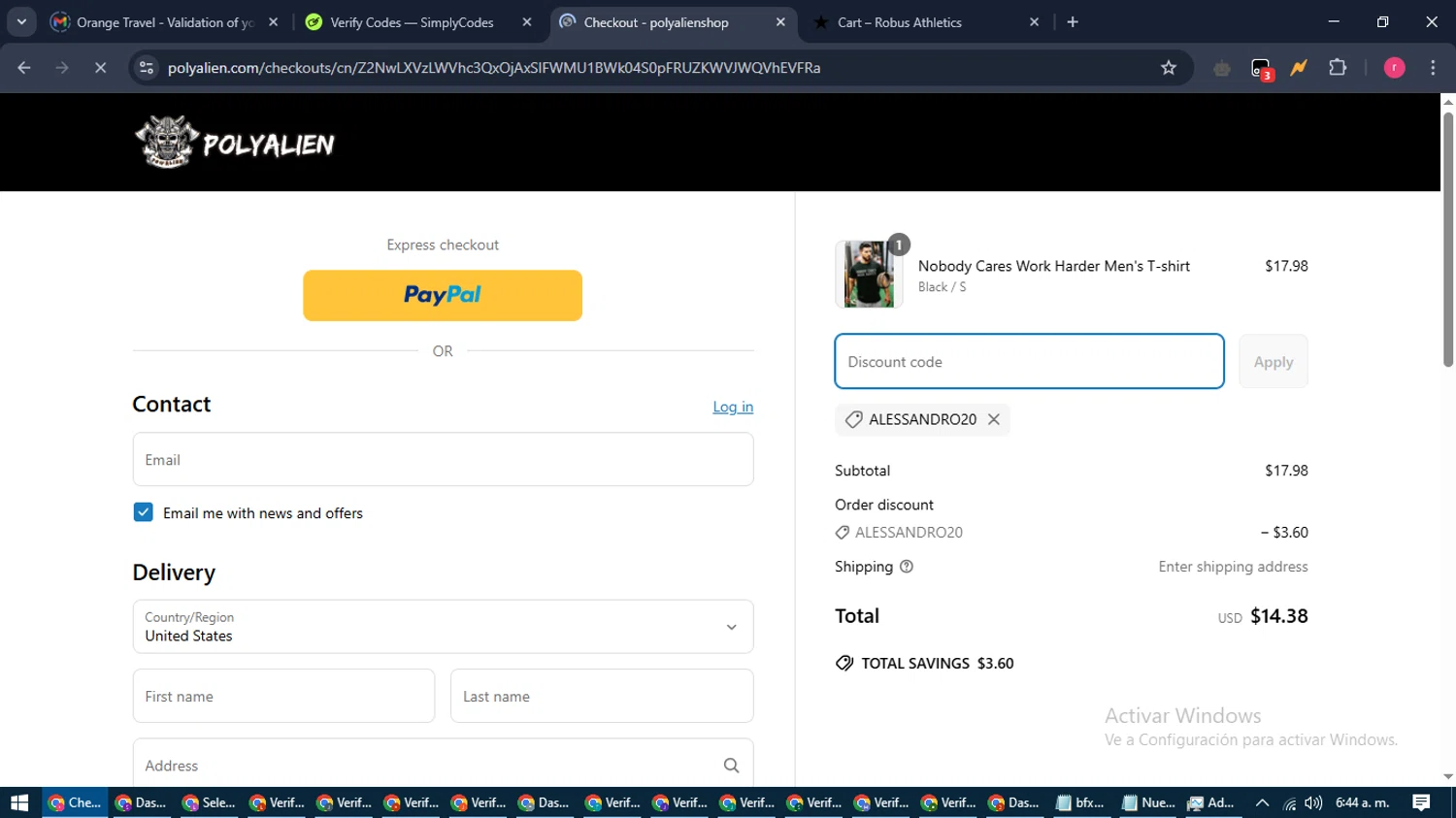Viewport: 1456px width, 818px height.
Task: Bookmark this checkout page with the star
Action: point(1169,68)
